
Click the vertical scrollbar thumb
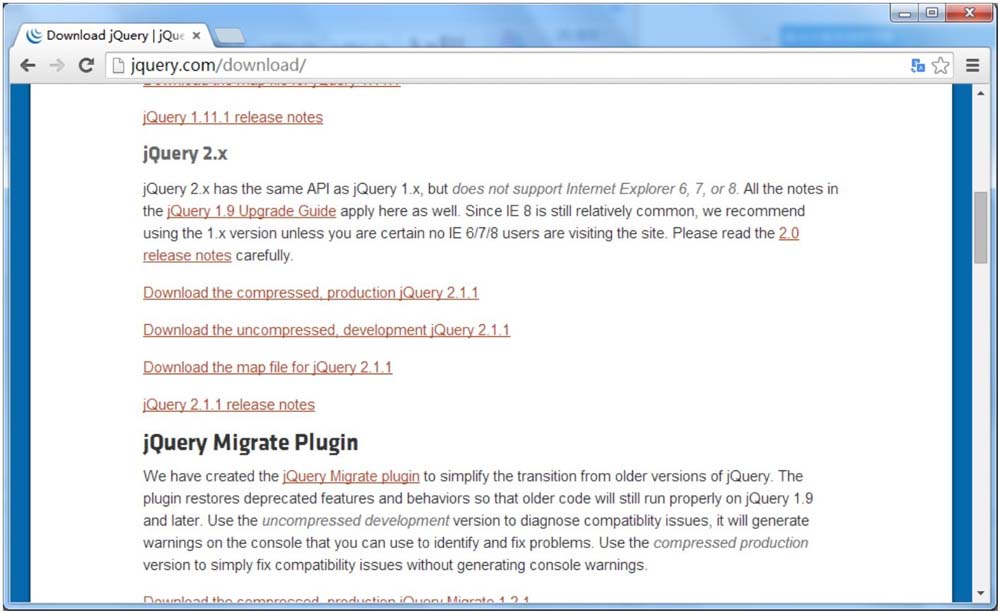tap(980, 226)
